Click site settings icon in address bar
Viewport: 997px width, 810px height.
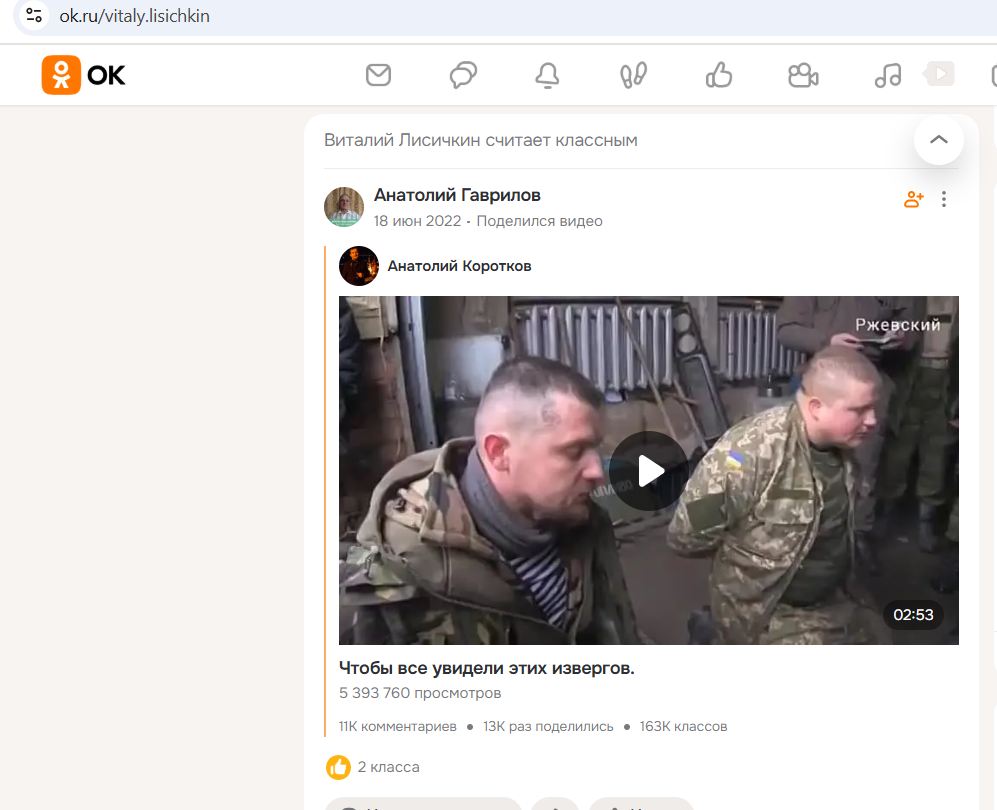click(x=34, y=15)
